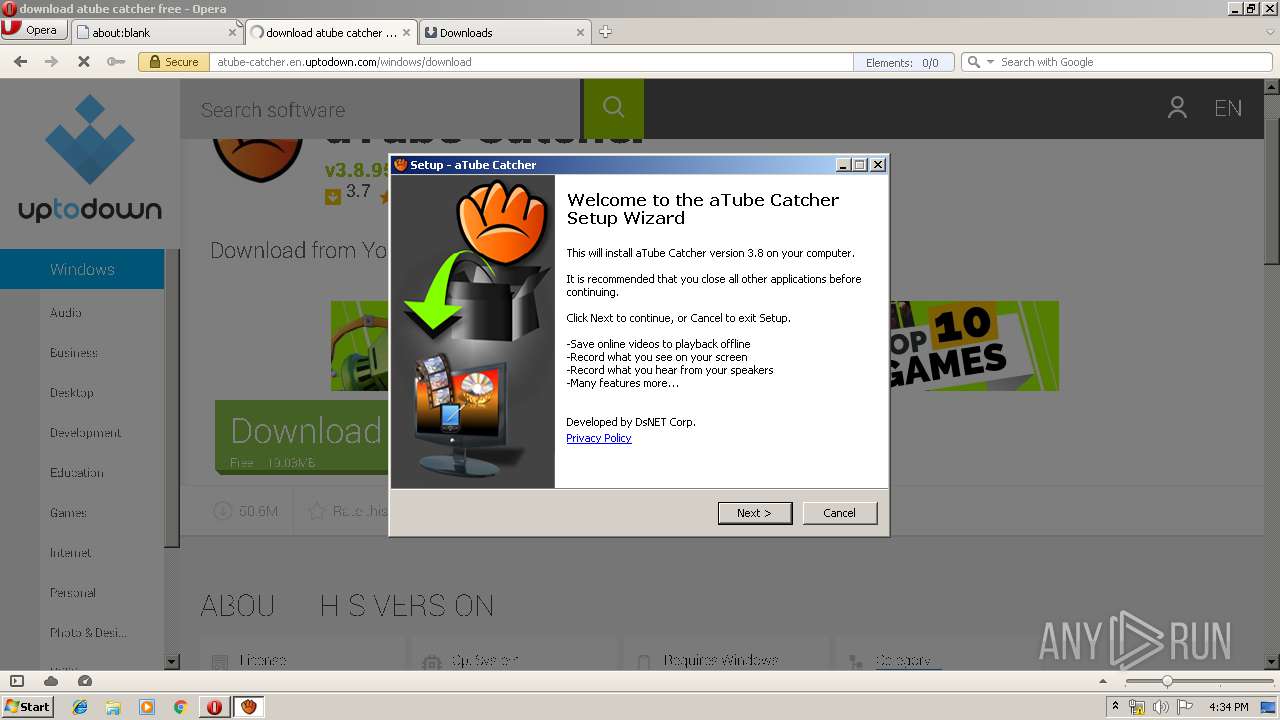Click the Search software field
The height and width of the screenshot is (720, 1280).
click(380, 109)
